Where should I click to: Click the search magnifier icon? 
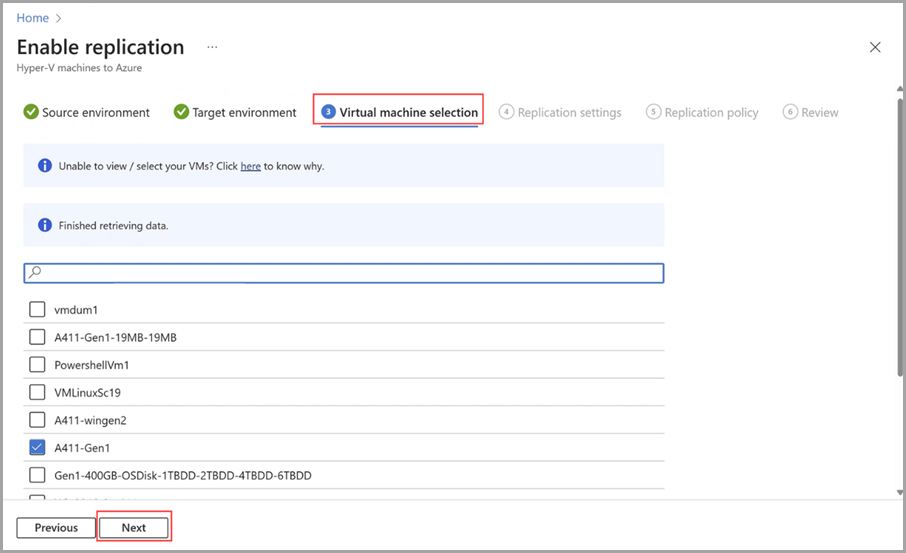click(35, 272)
